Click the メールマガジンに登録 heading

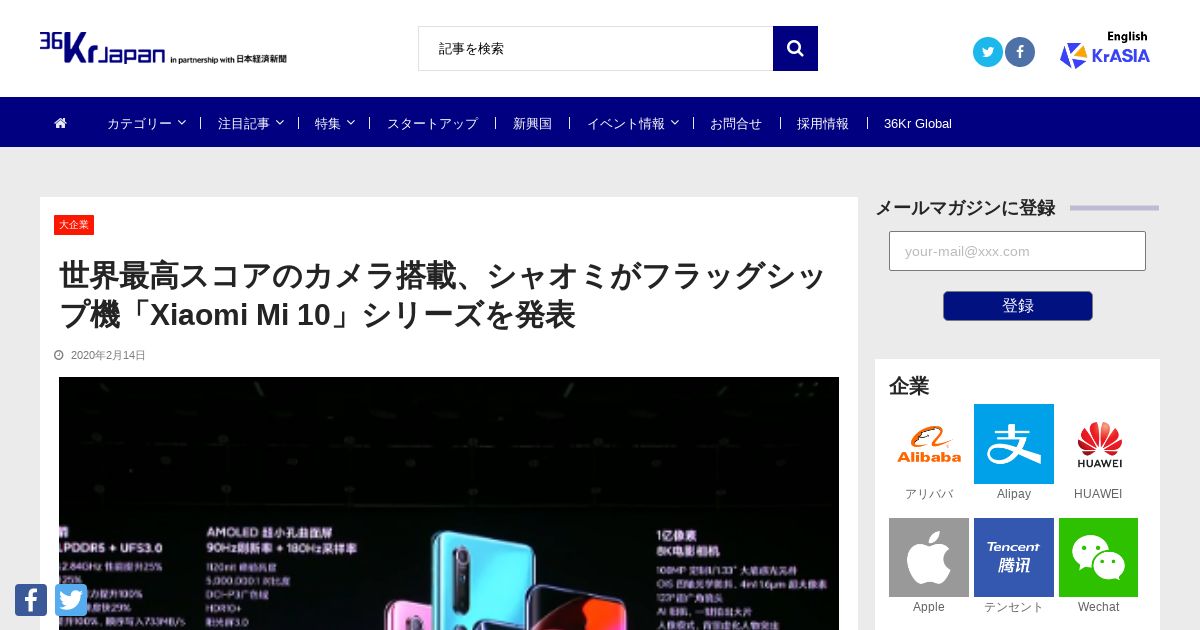click(965, 208)
